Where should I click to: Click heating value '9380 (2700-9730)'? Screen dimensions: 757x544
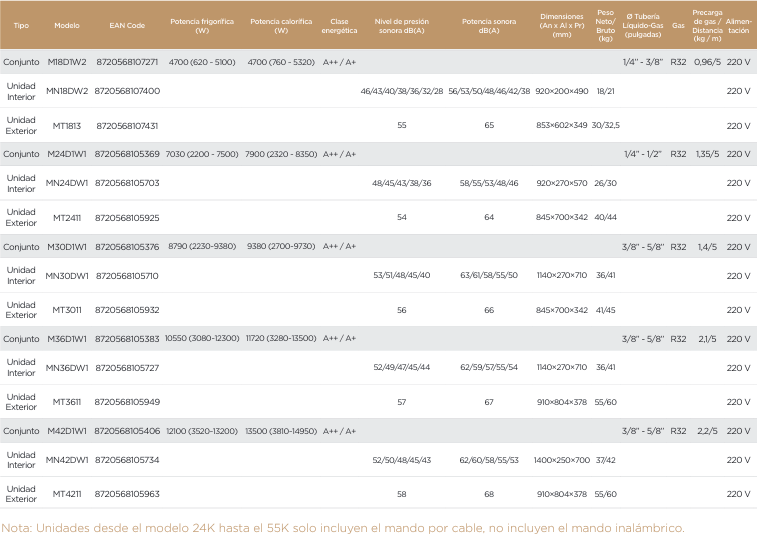[x=281, y=247]
